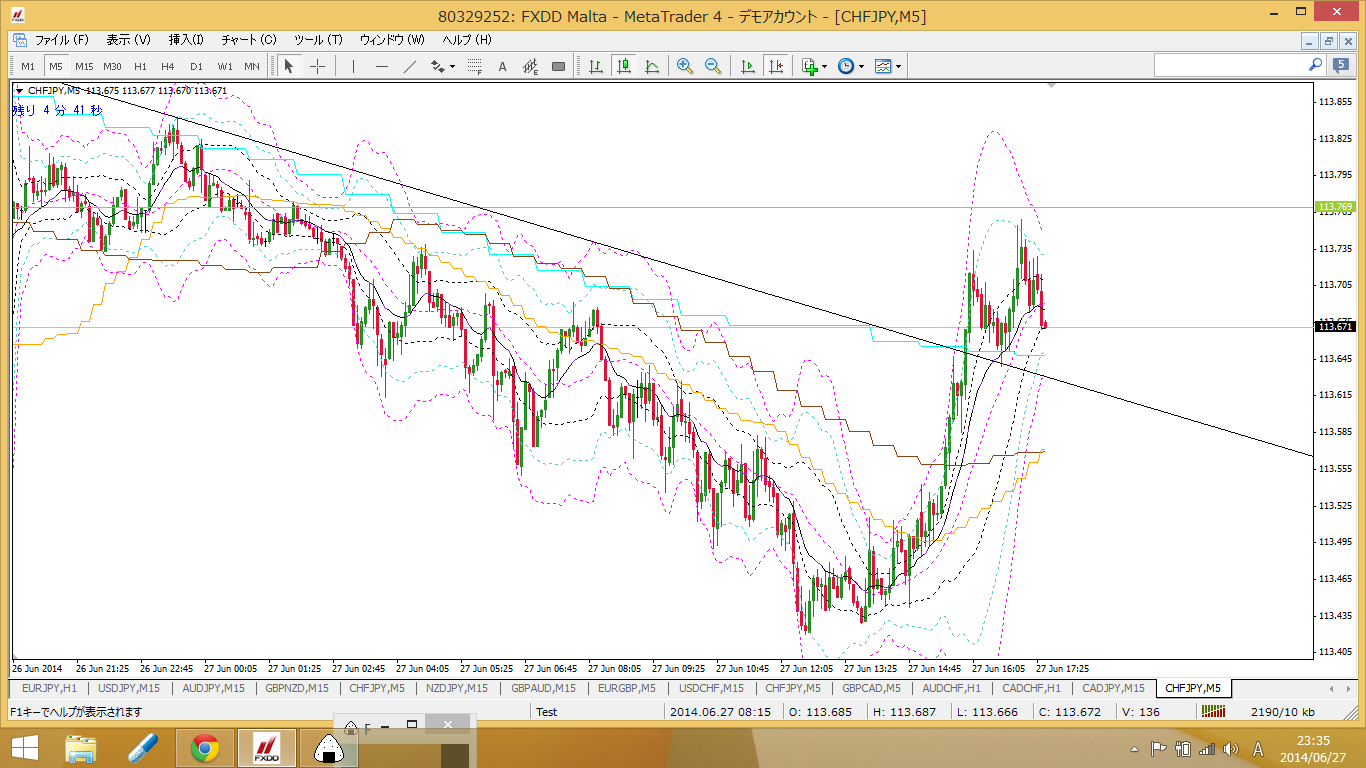The height and width of the screenshot is (768, 1366).
Task: Switch chart to D1 timeframe
Action: pos(196,66)
